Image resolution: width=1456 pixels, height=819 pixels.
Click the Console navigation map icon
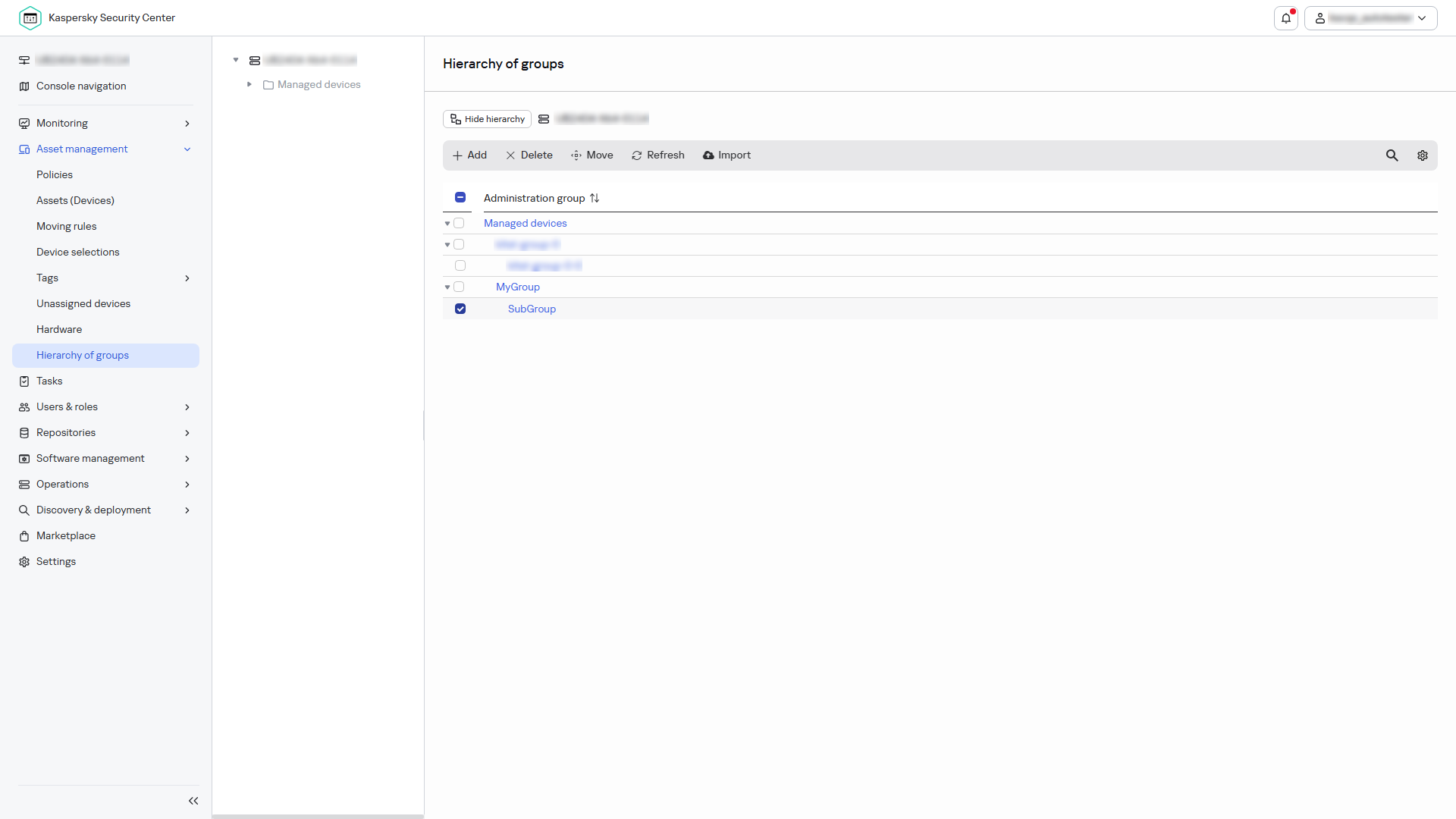(24, 86)
